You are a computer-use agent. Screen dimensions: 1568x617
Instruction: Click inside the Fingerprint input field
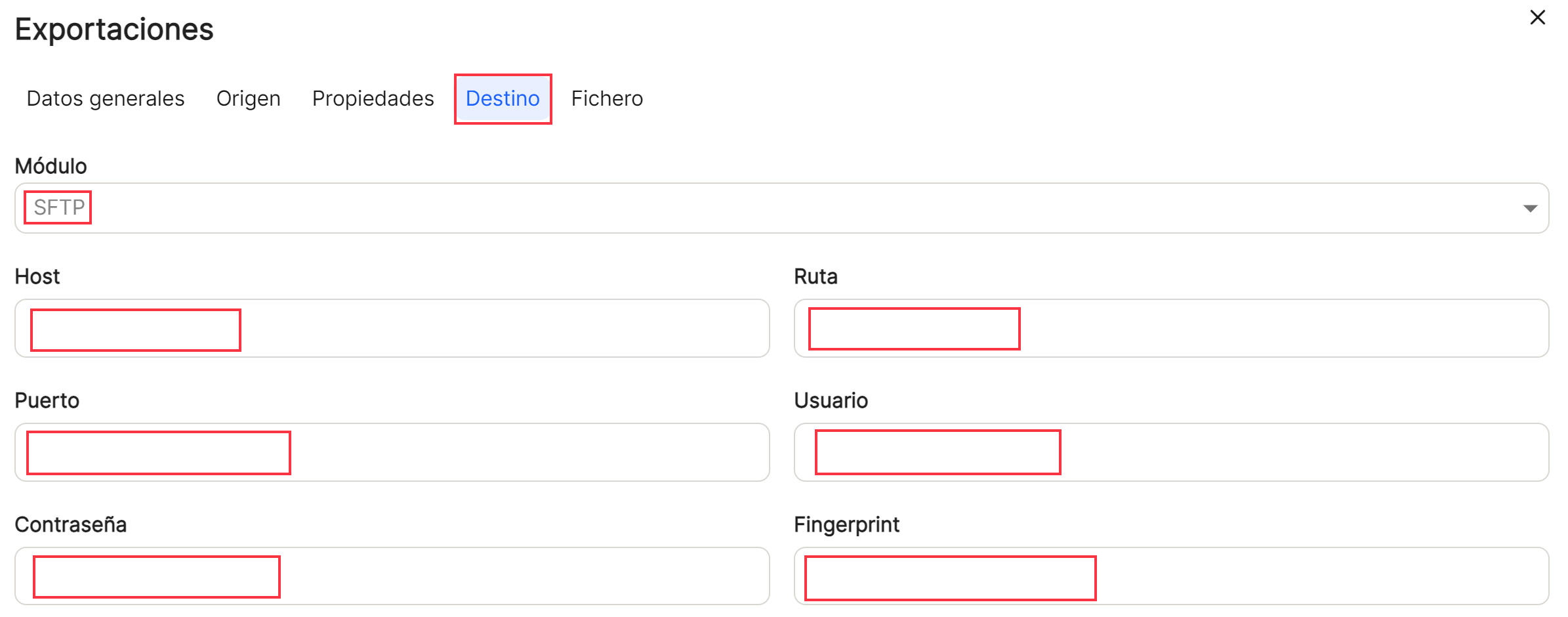[1171, 576]
